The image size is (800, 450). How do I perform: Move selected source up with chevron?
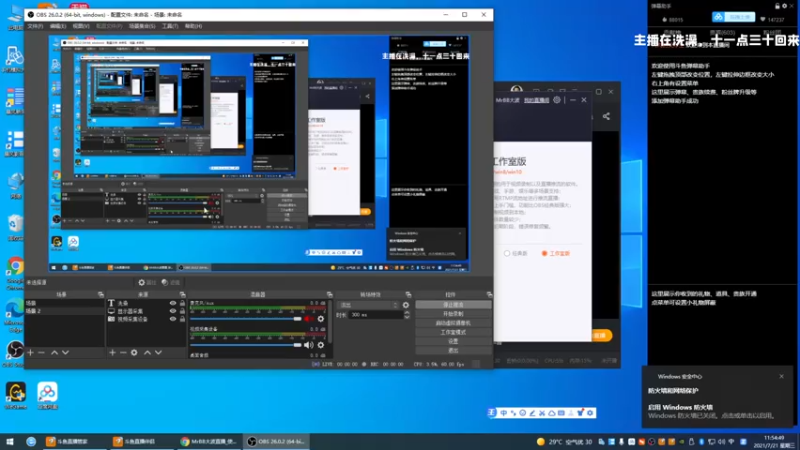coord(147,353)
